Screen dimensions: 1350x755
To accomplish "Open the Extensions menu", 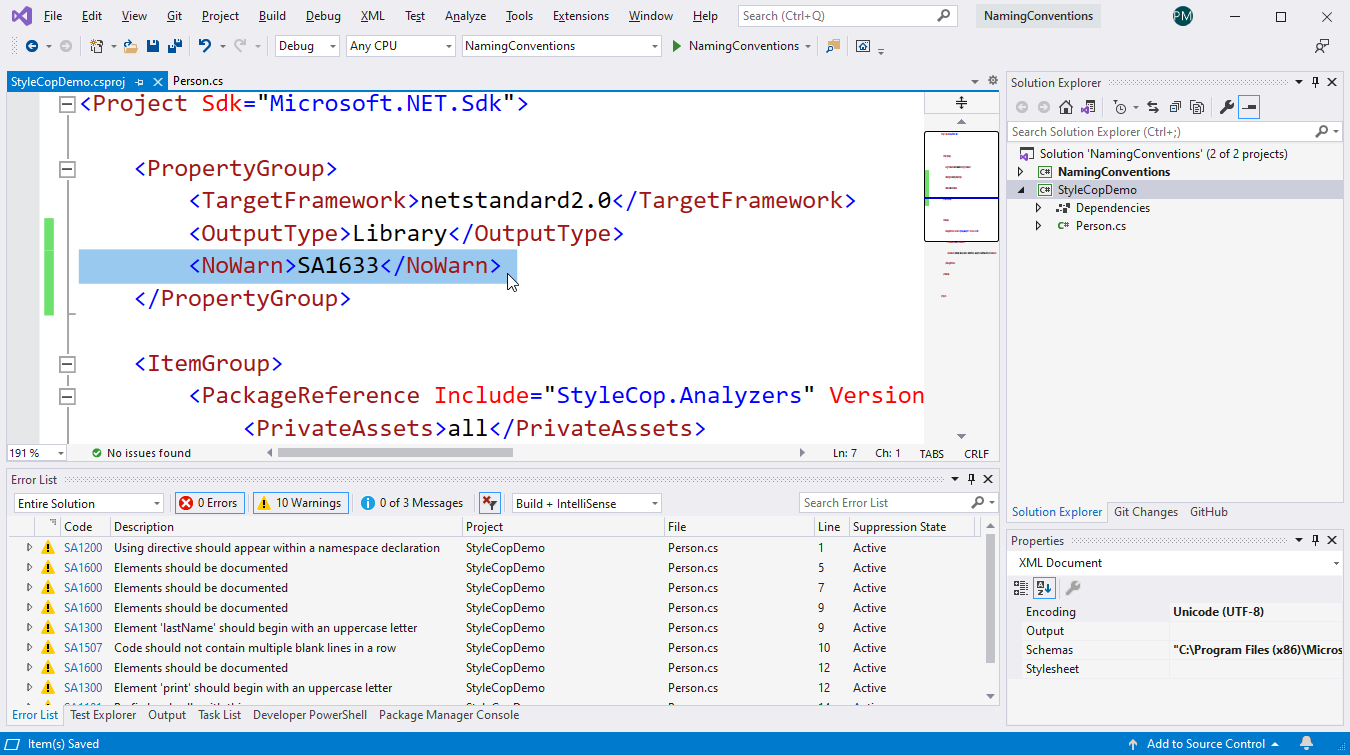I will point(581,16).
